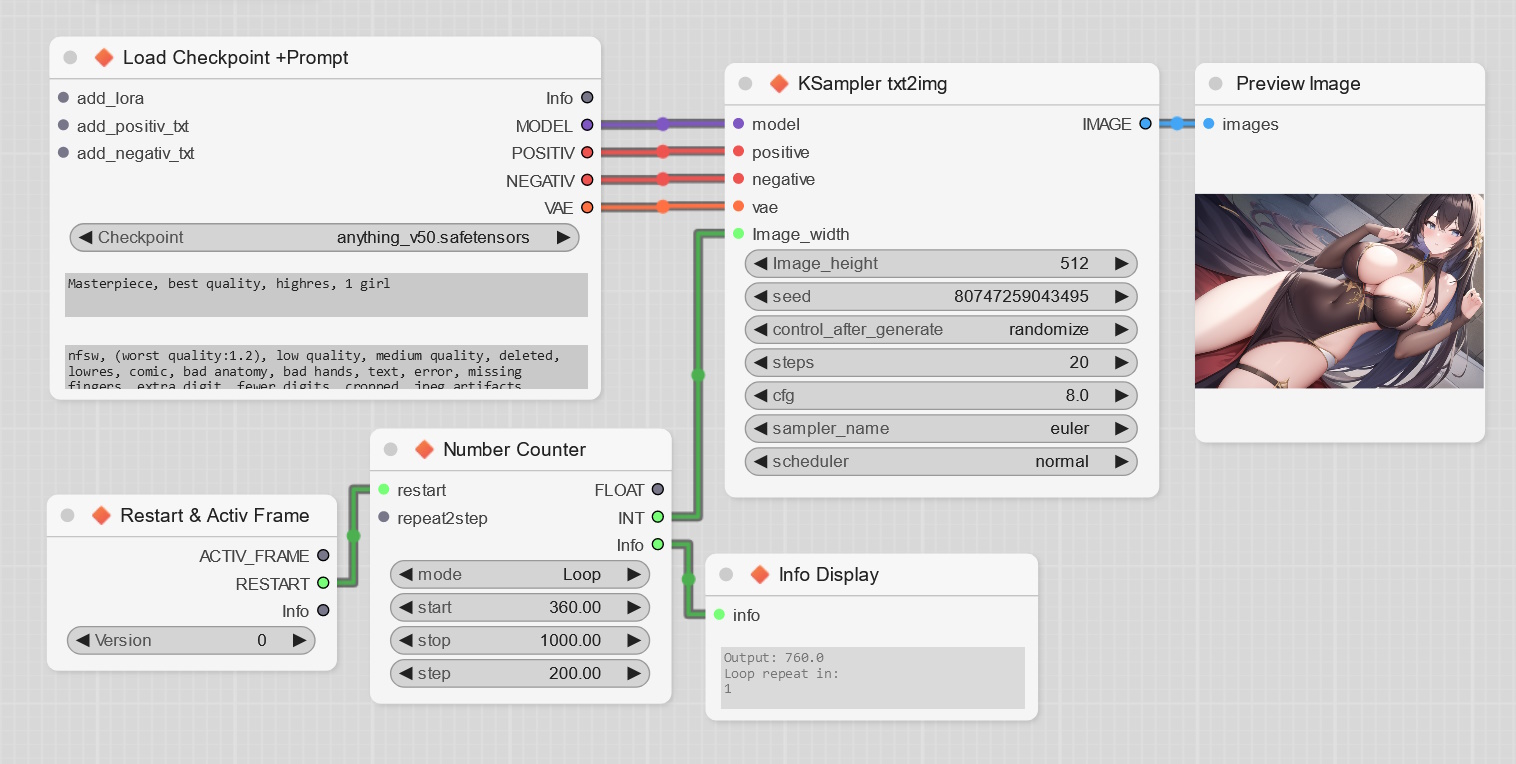
Task: Click the Info Display node's diamond icon
Action: click(760, 575)
